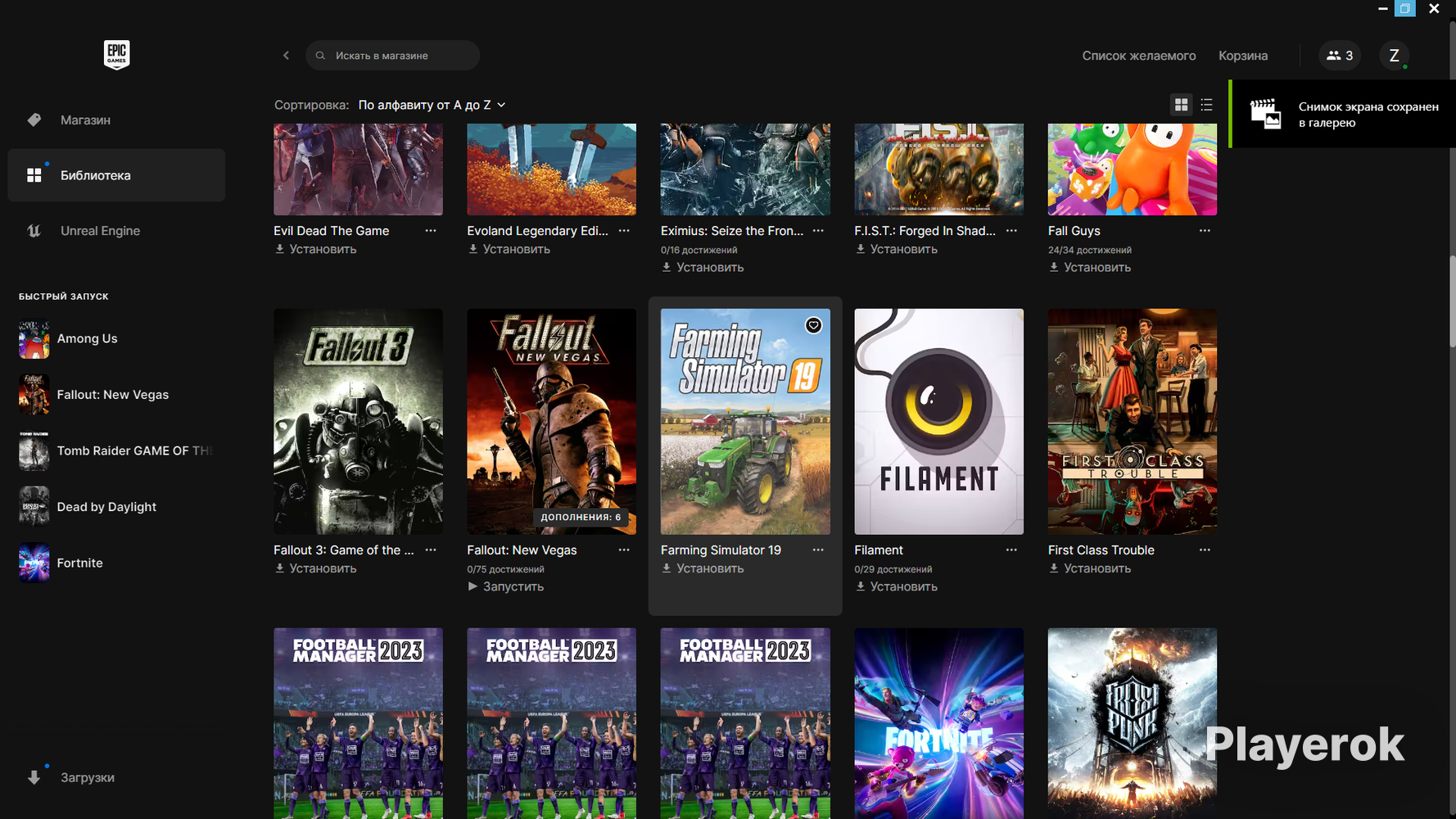The height and width of the screenshot is (819, 1456).
Task: Open Список желаемого wishlist
Action: pyautogui.click(x=1139, y=56)
